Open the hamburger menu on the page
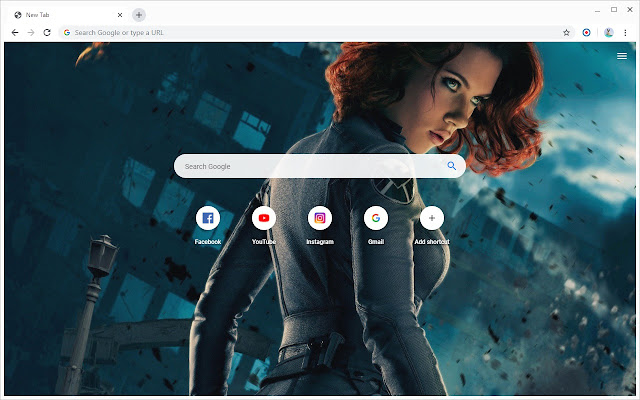The width and height of the screenshot is (640, 400). tap(622, 56)
